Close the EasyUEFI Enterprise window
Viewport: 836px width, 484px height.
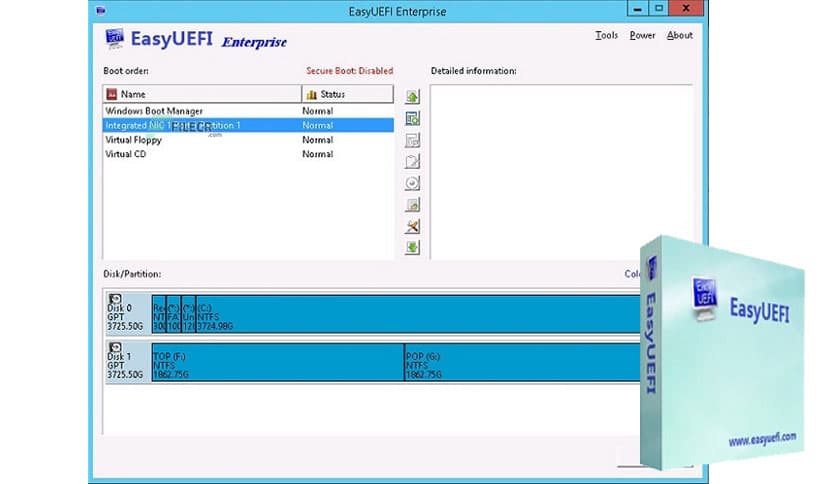pyautogui.click(x=686, y=9)
